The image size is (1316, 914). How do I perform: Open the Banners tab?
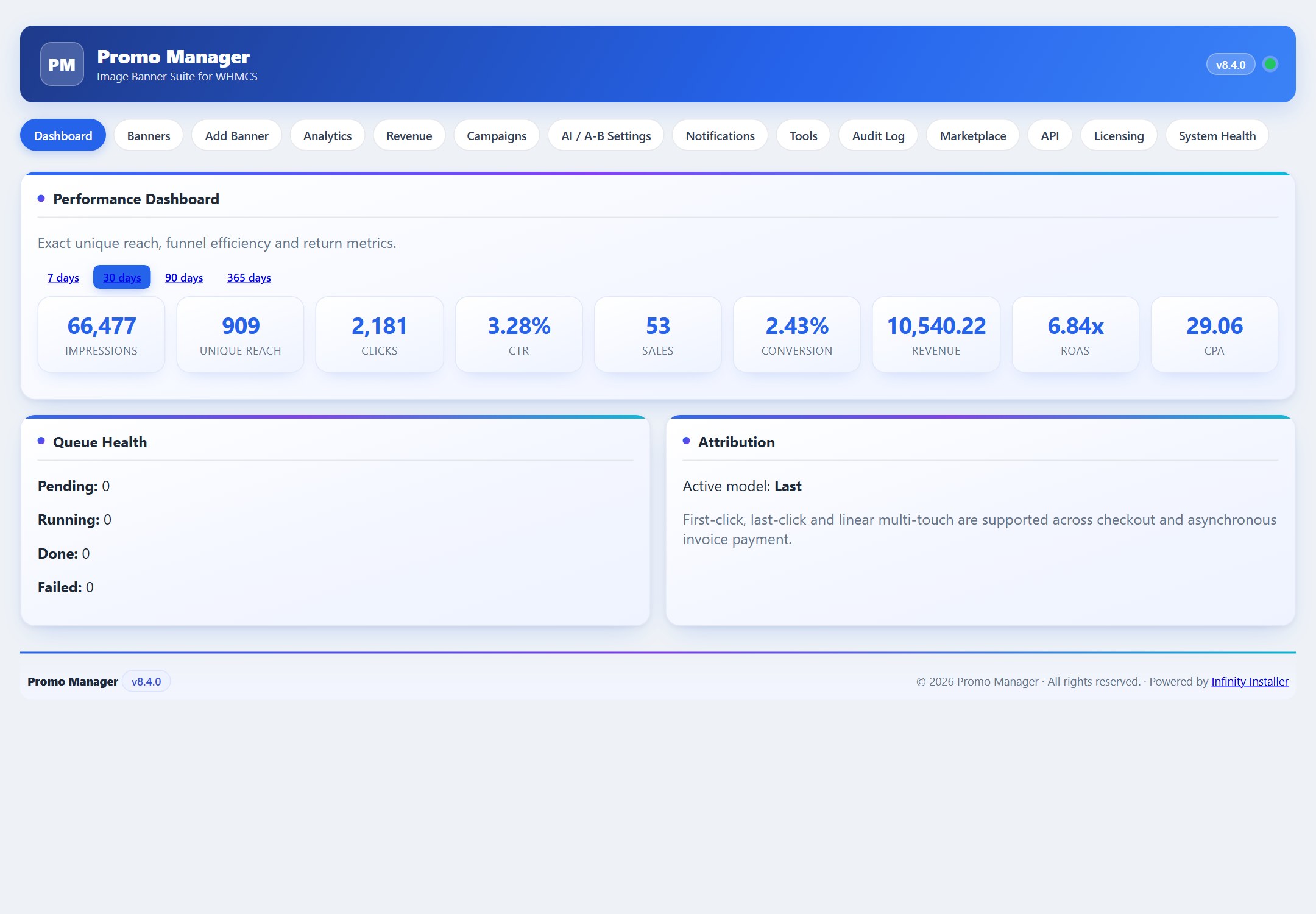(149, 135)
